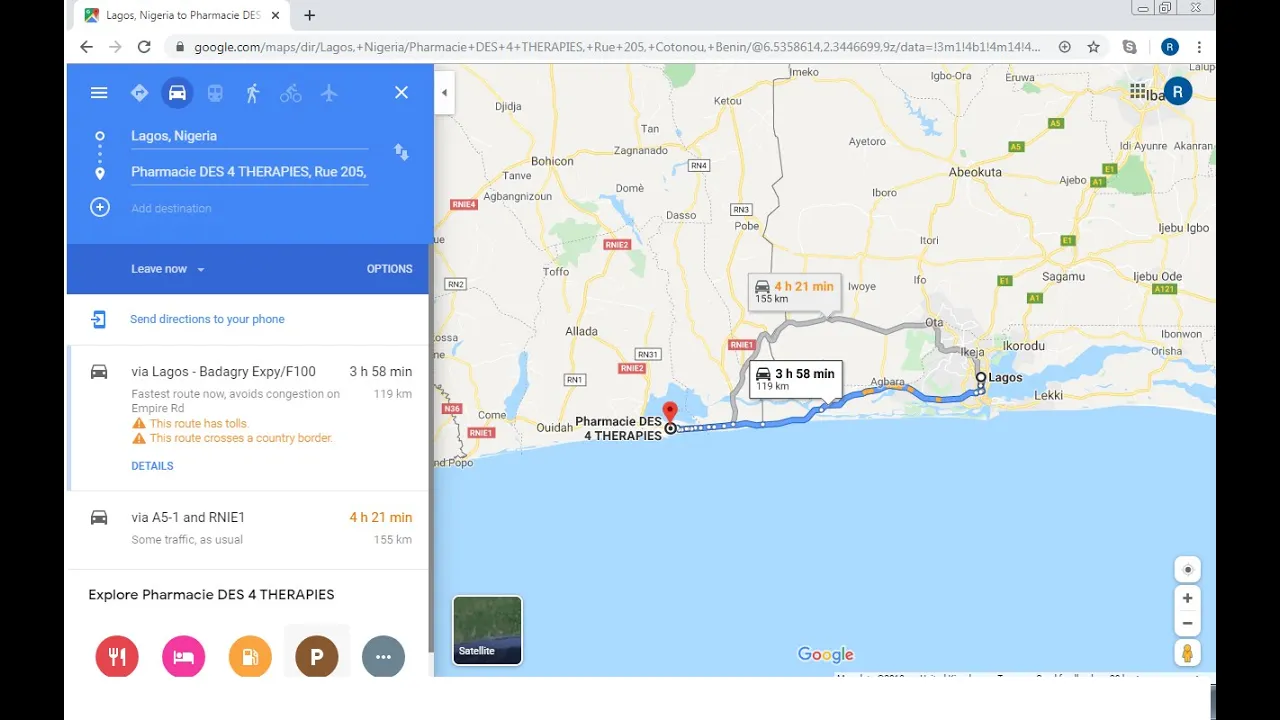The image size is (1280, 720).
Task: Open Google account avatar on map
Action: click(x=1178, y=92)
